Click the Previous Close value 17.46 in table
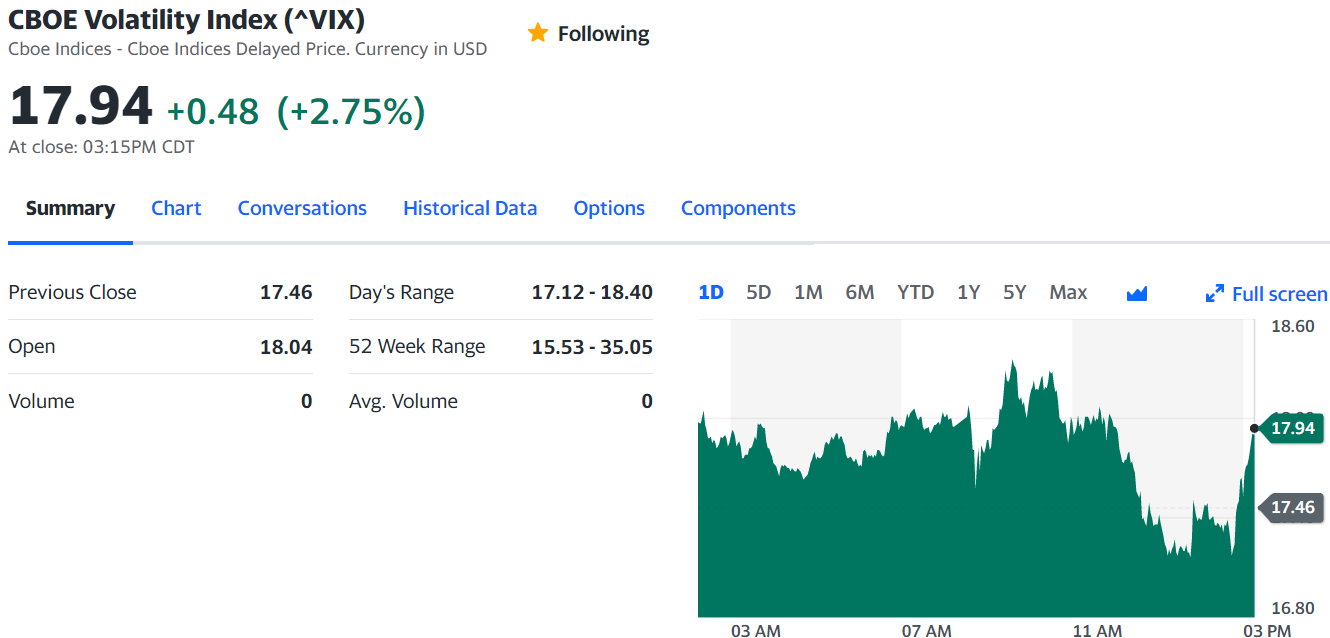The image size is (1330, 638). [286, 292]
